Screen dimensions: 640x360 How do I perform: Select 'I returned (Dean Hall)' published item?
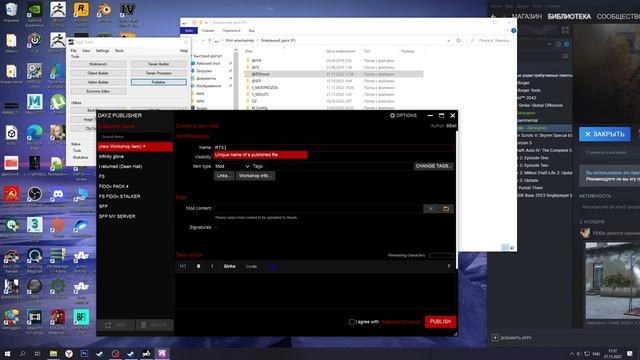tap(135, 167)
